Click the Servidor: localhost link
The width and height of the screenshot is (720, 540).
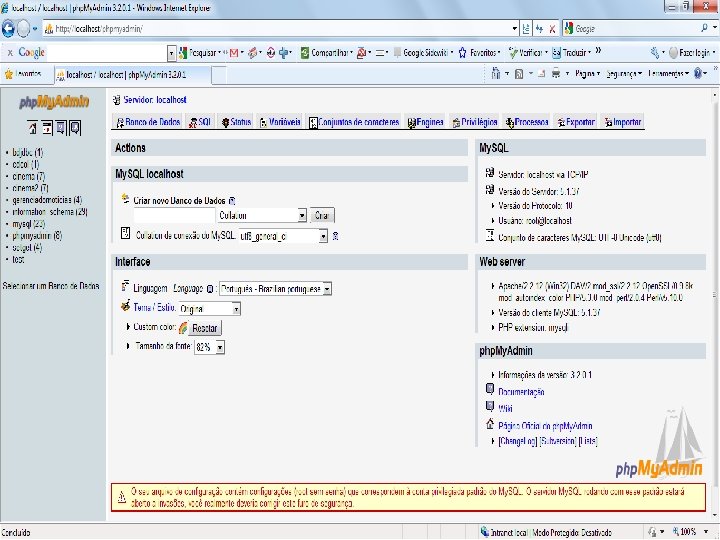tap(155, 100)
